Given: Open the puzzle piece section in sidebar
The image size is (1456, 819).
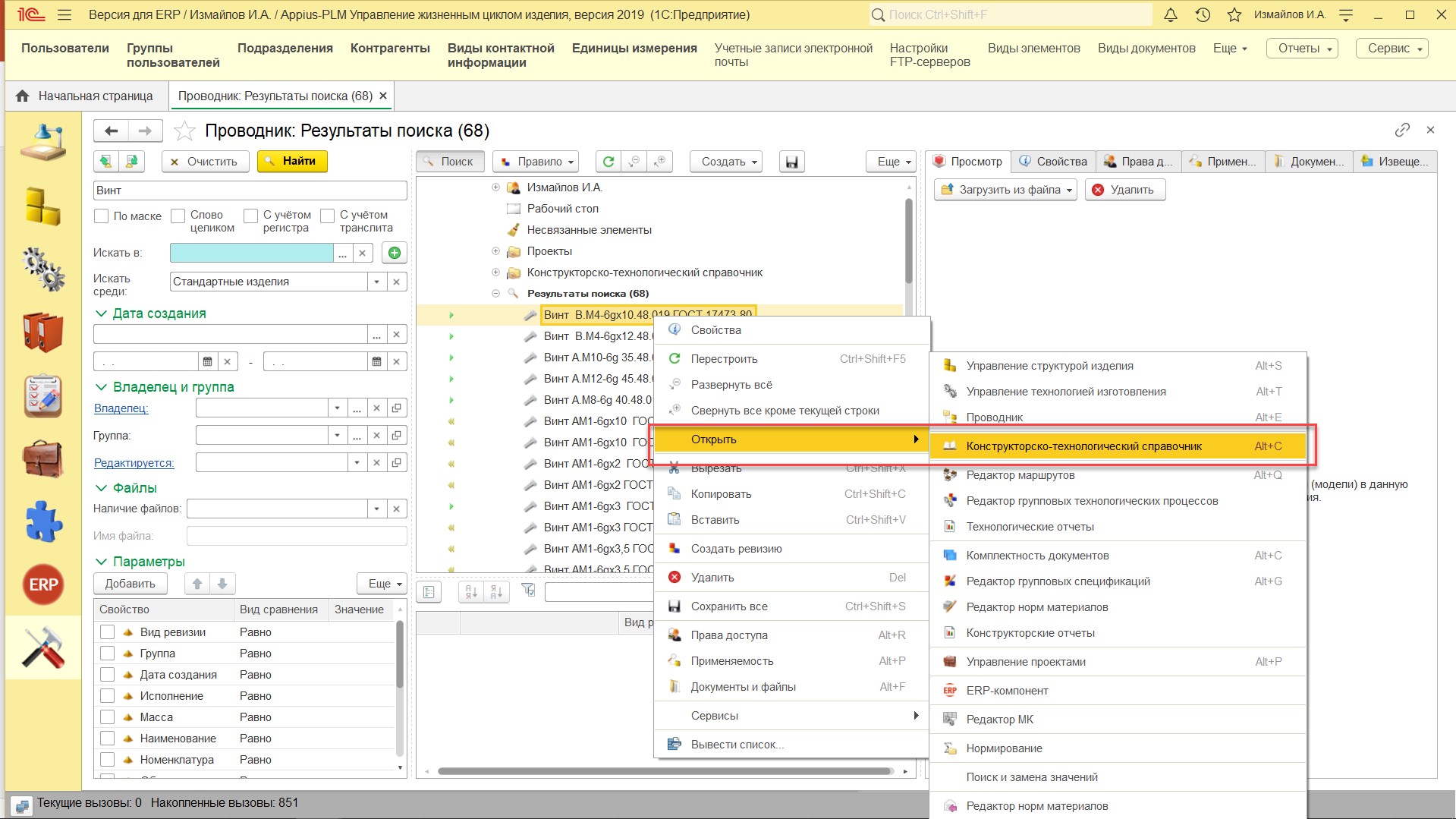Looking at the screenshot, I should click(43, 522).
